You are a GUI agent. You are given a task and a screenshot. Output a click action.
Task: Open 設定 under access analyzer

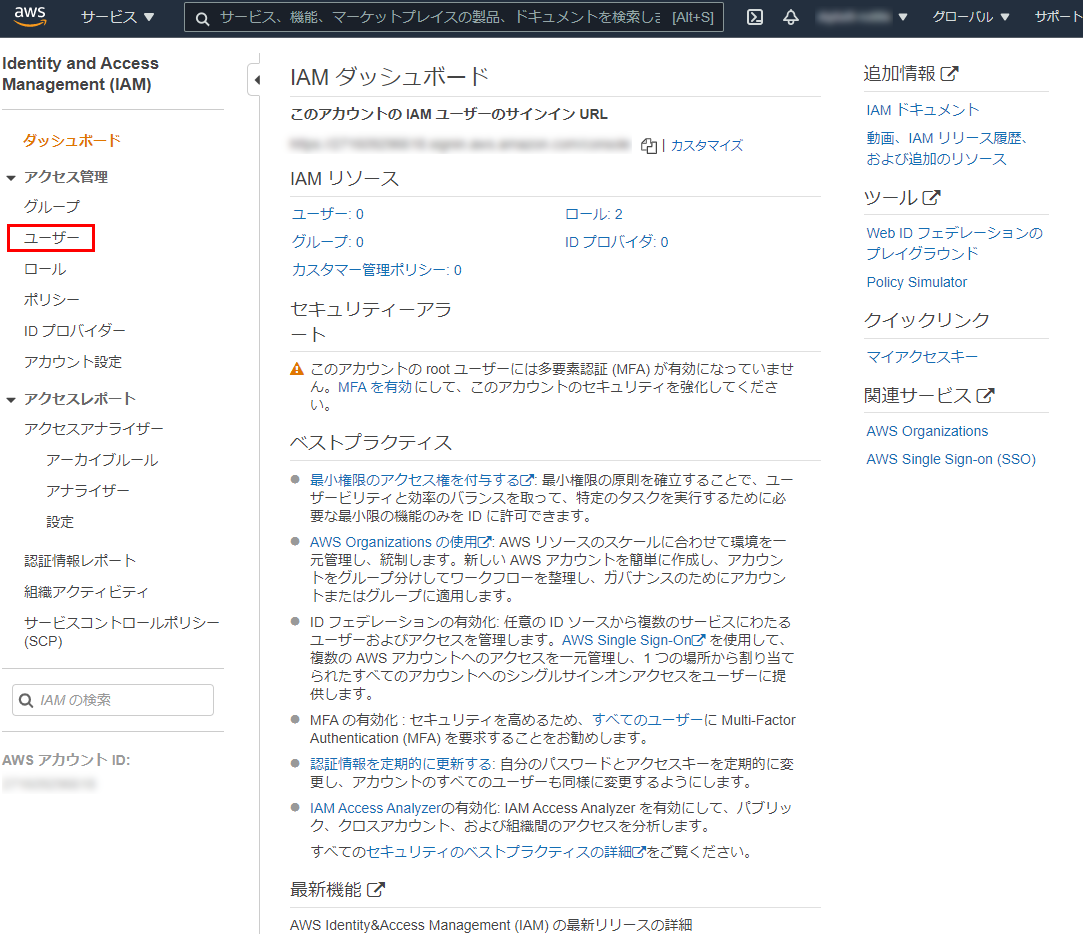(x=59, y=522)
